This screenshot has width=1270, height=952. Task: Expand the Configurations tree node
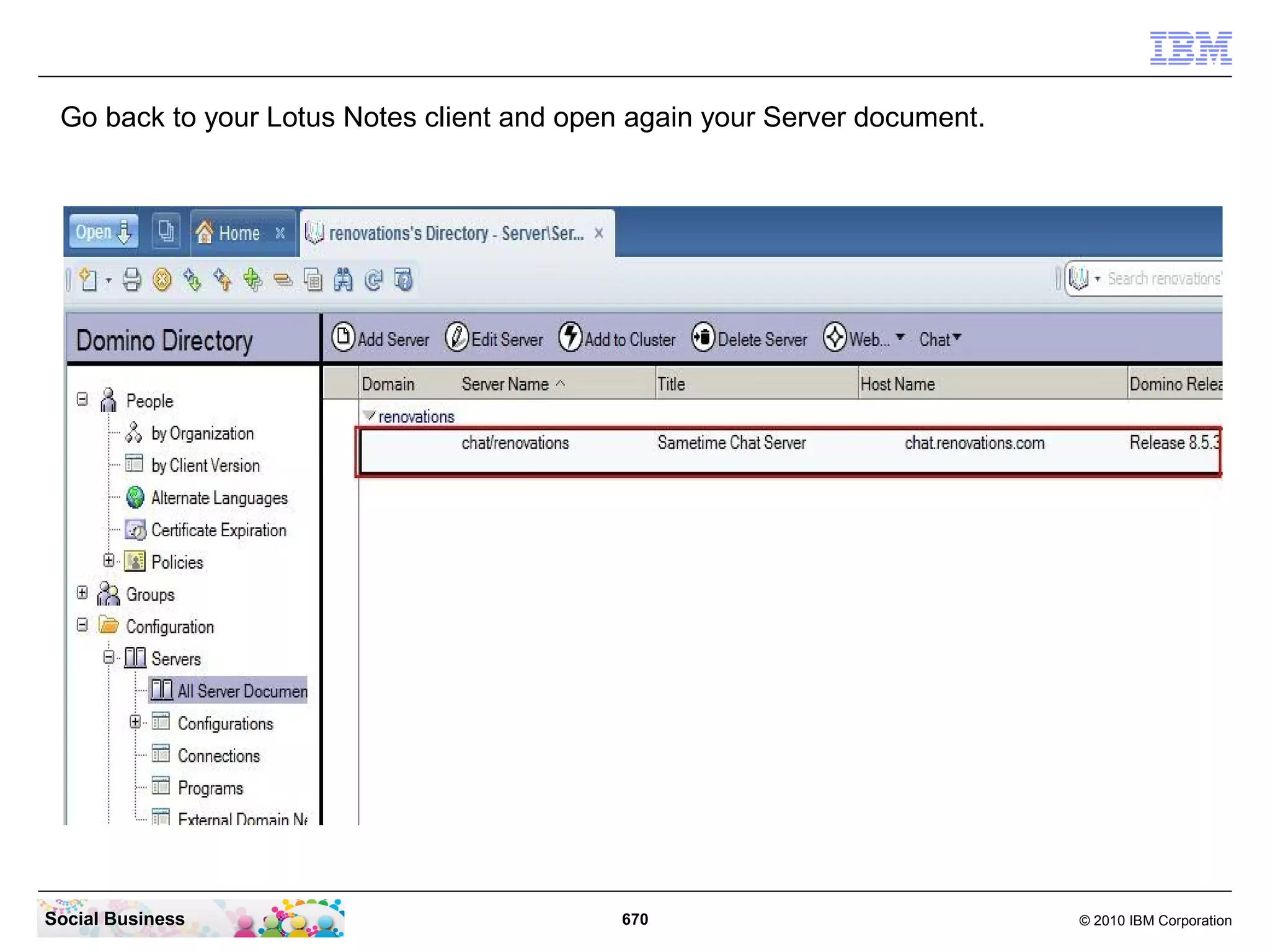(x=135, y=722)
